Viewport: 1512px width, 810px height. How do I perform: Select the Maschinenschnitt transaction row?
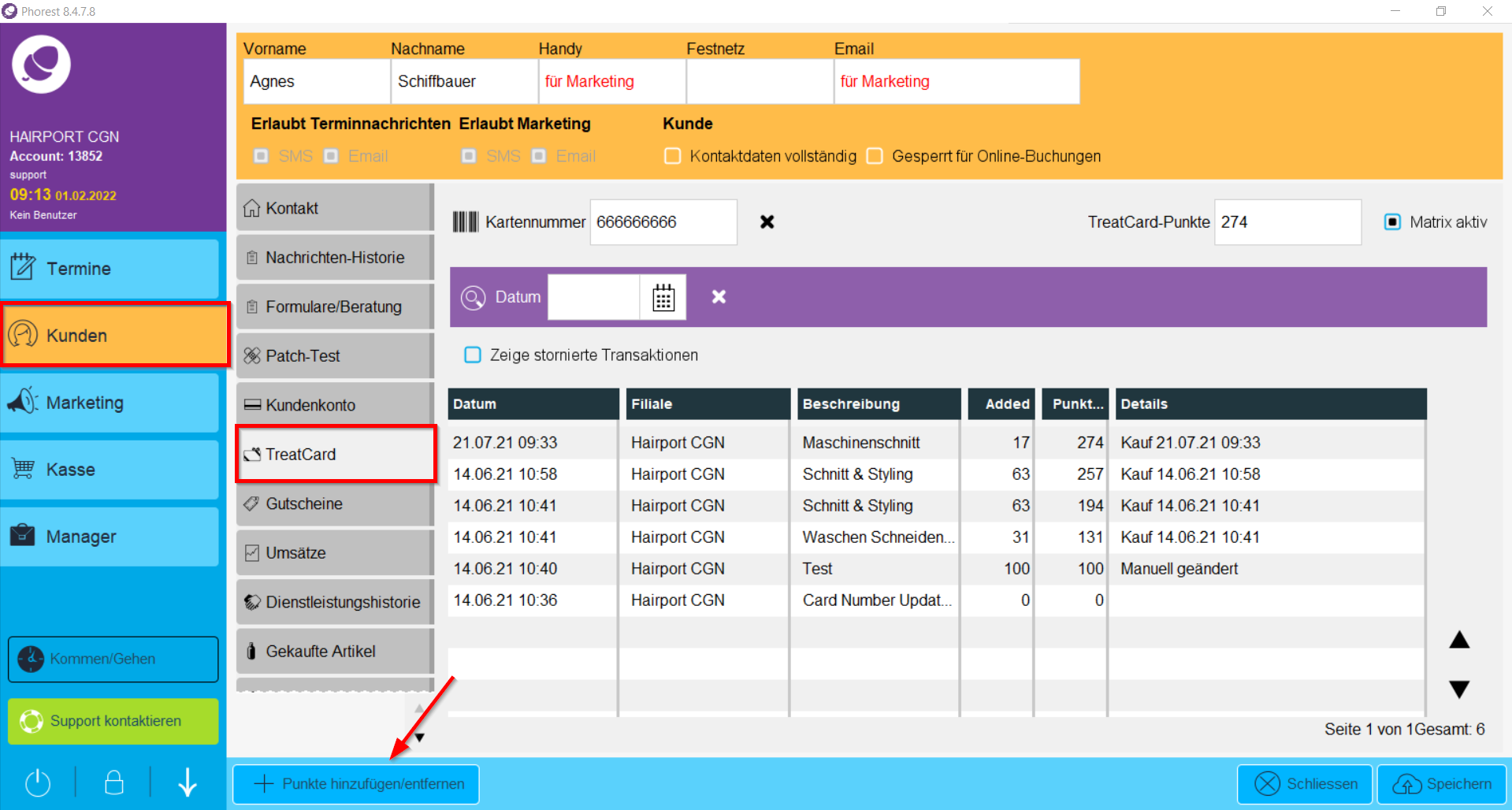936,443
